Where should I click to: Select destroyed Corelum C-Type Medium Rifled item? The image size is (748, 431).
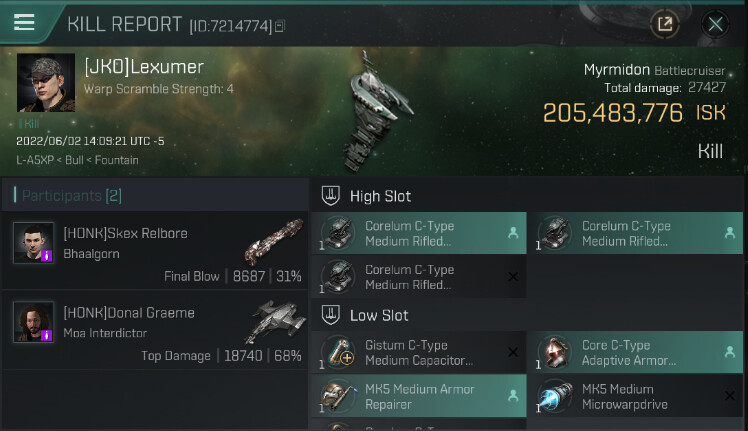tap(419, 277)
